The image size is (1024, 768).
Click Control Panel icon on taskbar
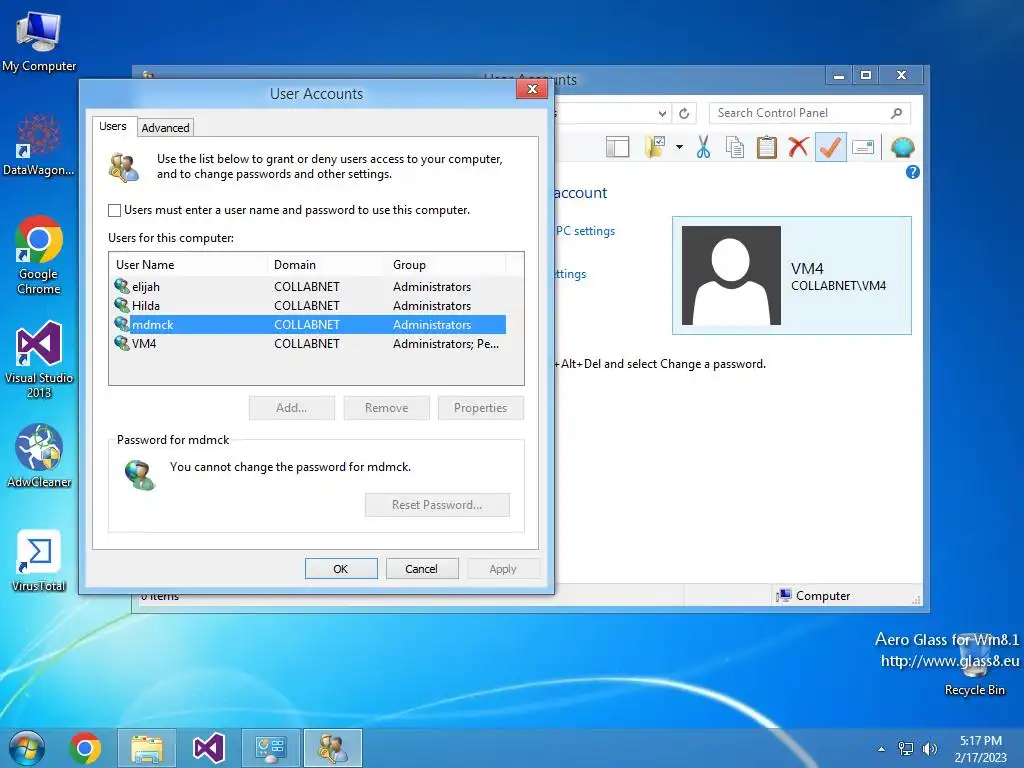click(x=270, y=748)
